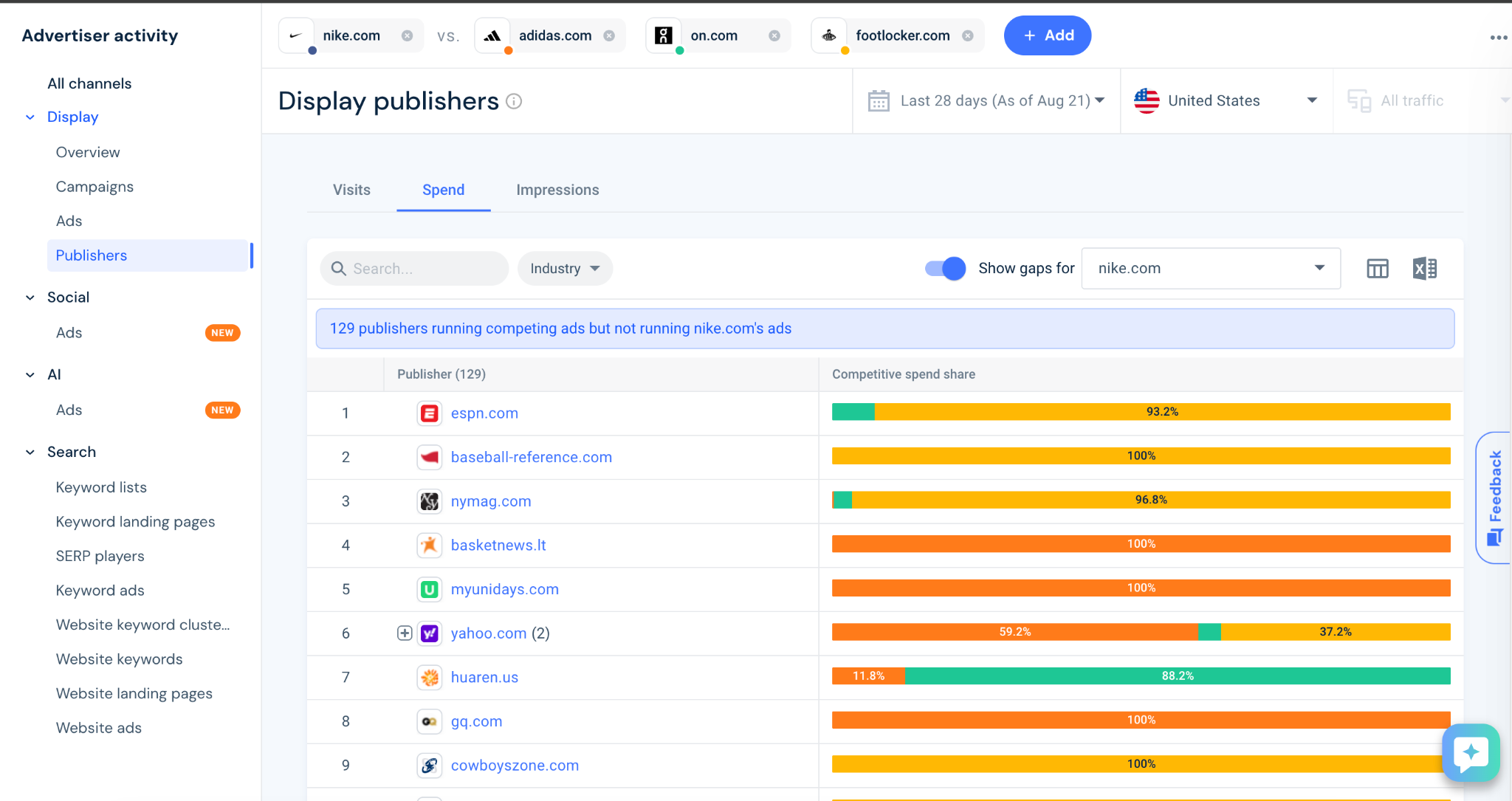The image size is (1512, 801).
Task: Click the yahoo.com favicon
Action: [430, 633]
